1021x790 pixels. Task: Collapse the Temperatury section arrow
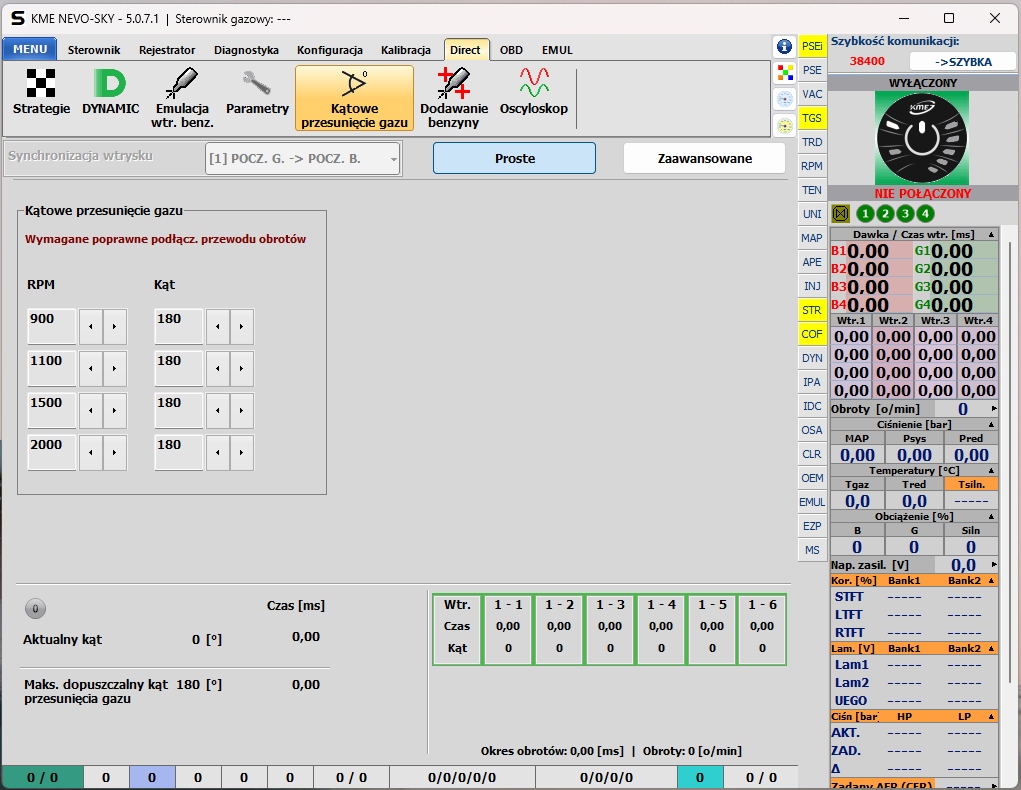[x=991, y=470]
